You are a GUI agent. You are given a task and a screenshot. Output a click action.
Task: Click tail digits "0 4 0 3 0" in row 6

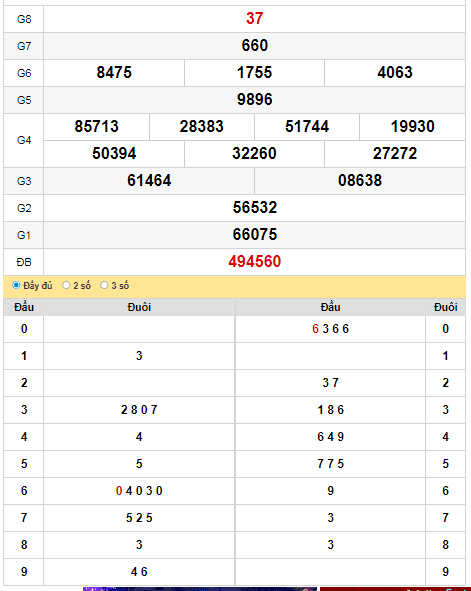tap(139, 491)
